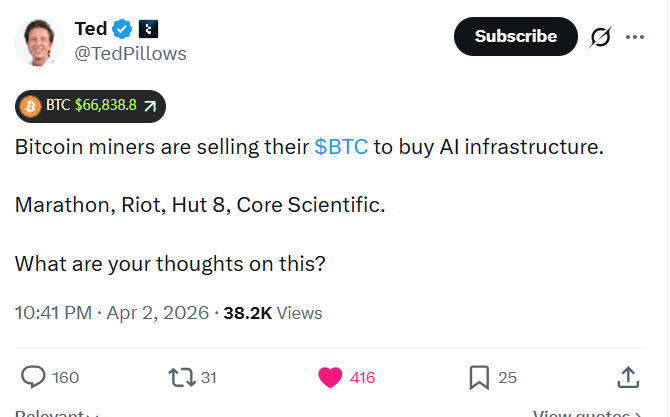
Task: Click the orange Bitcoin logo icon
Action: [x=30, y=105]
